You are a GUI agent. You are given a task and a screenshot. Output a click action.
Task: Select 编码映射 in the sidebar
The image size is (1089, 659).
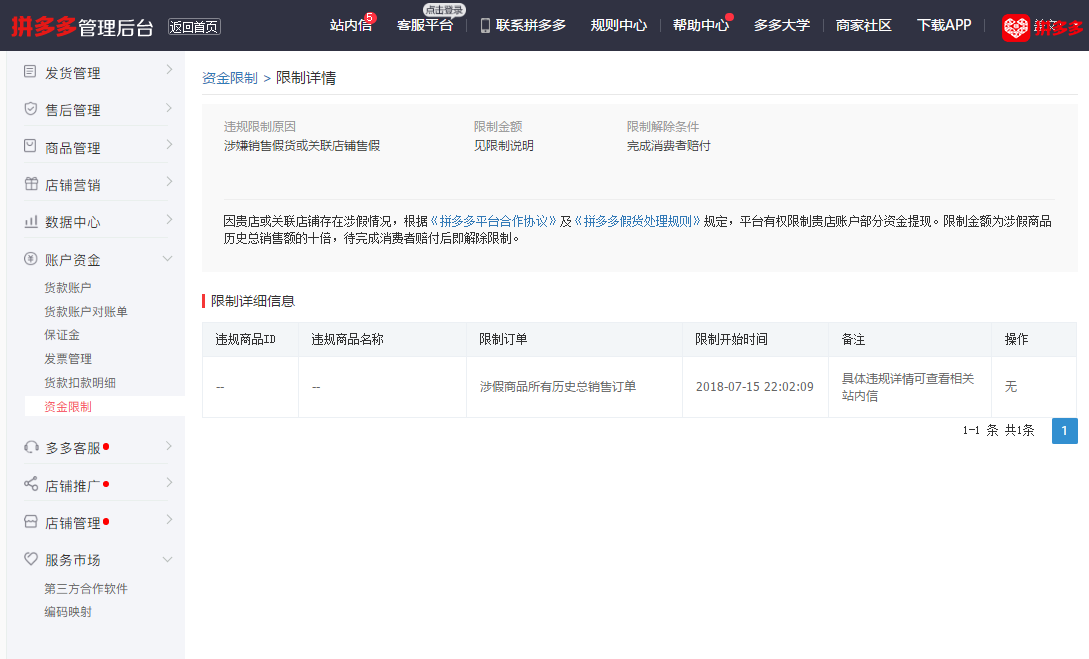(x=67, y=612)
